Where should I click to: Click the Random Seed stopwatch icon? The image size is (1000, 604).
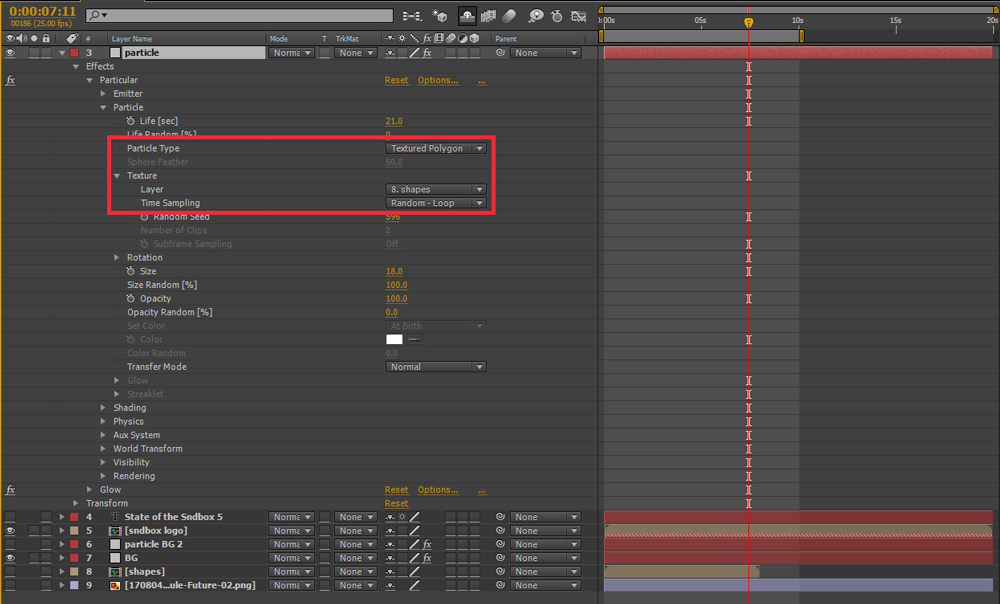(144, 217)
